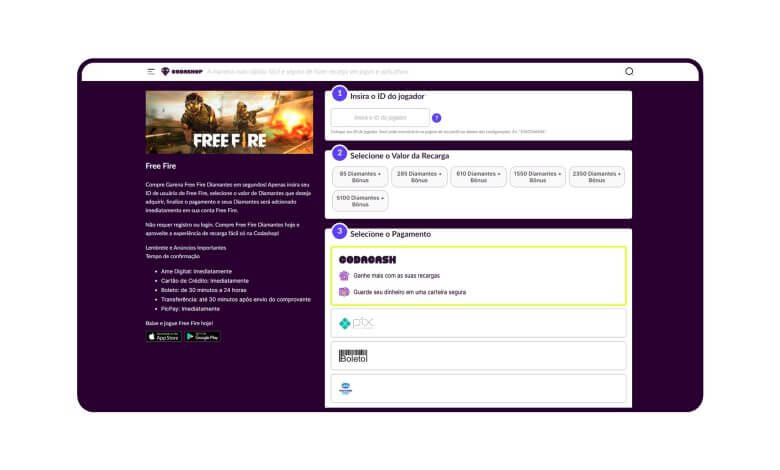The image size is (780, 470).
Task: Click the Free Fire banner image
Action: pos(215,123)
